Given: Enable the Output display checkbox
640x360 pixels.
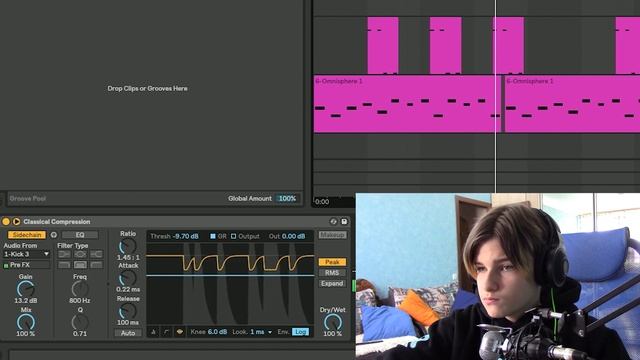Looking at the screenshot, I should tap(233, 236).
